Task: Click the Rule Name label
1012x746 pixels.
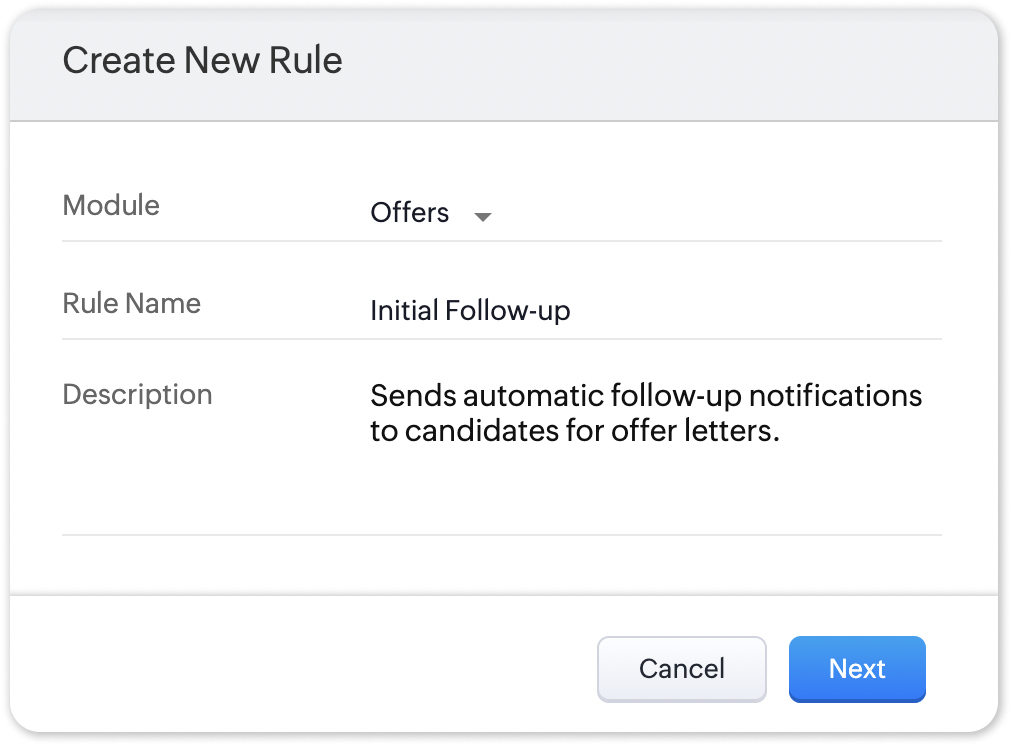Action: point(131,304)
